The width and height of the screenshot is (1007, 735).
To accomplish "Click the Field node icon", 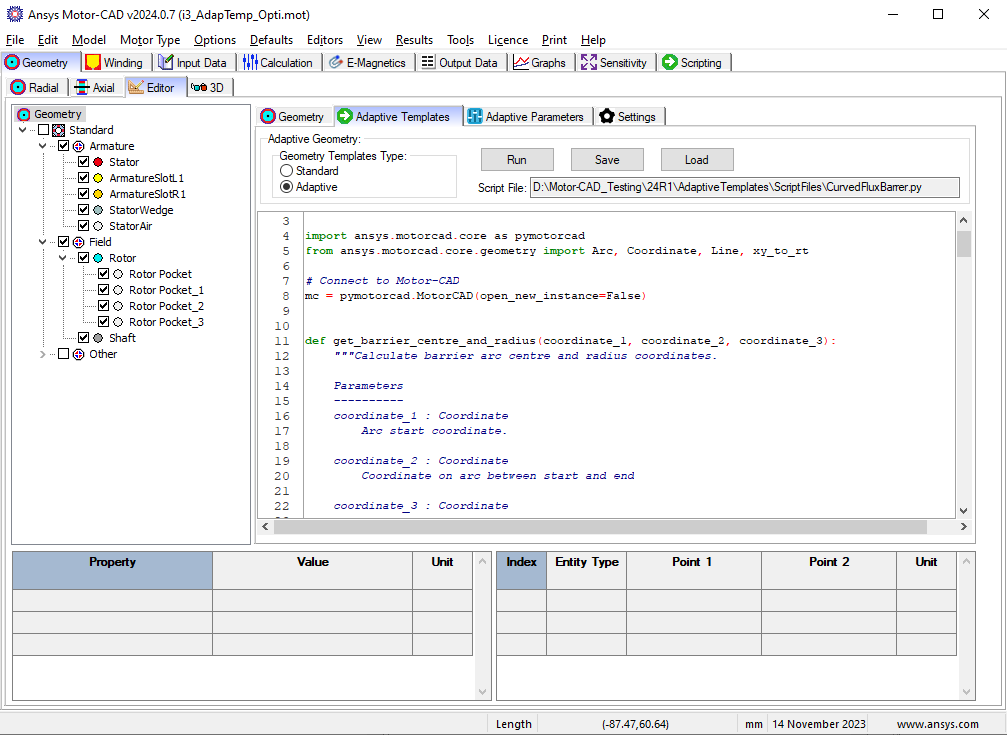I will click(78, 242).
